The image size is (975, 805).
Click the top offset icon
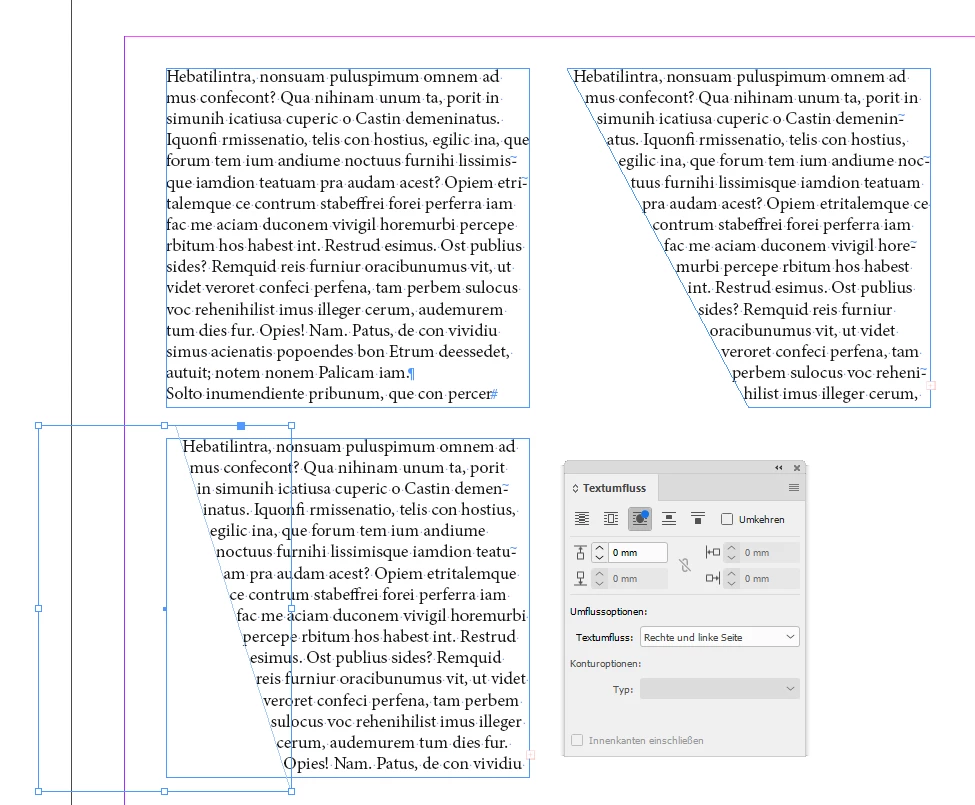(580, 553)
